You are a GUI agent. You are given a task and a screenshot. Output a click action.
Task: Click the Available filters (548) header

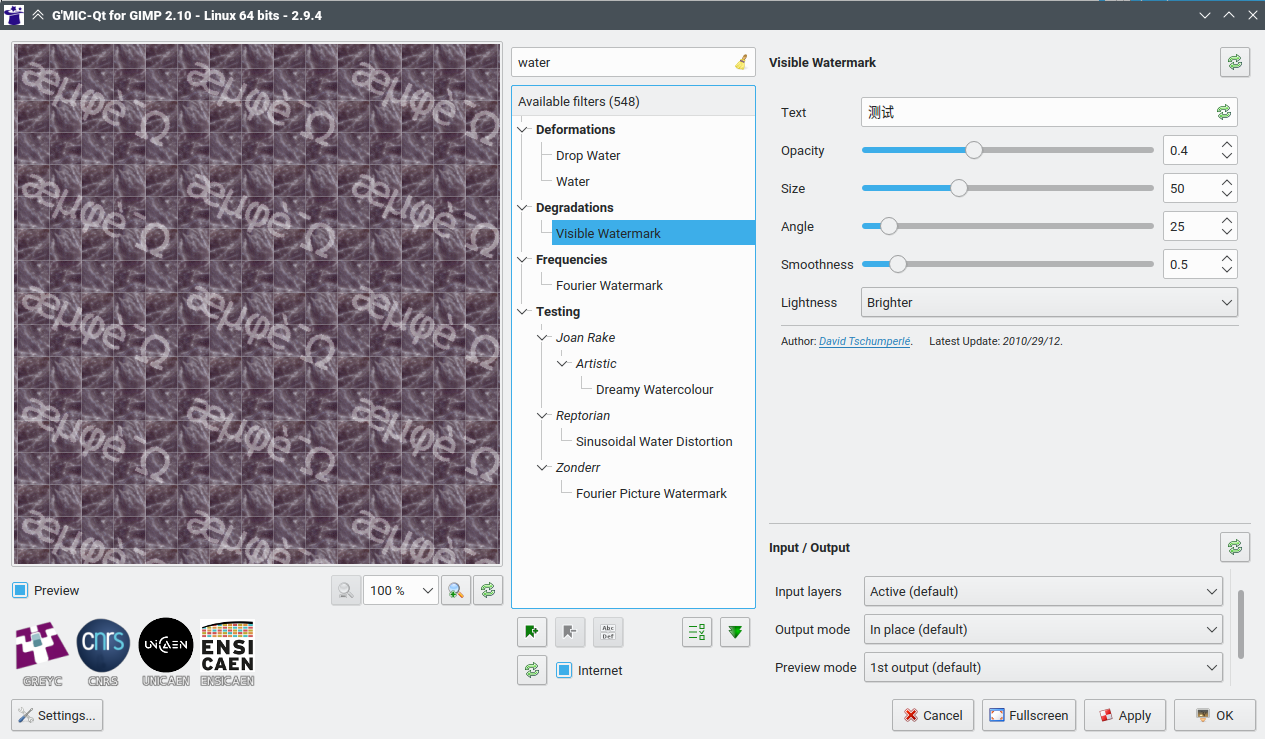[633, 101]
